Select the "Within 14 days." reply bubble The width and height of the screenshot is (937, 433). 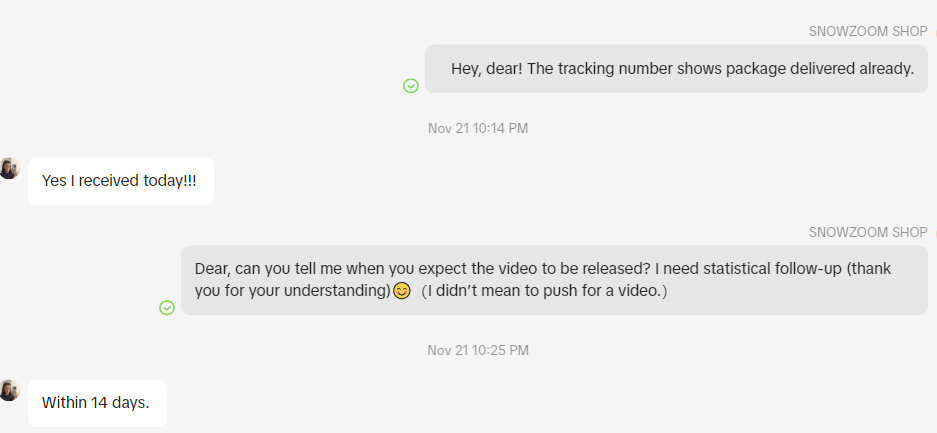96,403
